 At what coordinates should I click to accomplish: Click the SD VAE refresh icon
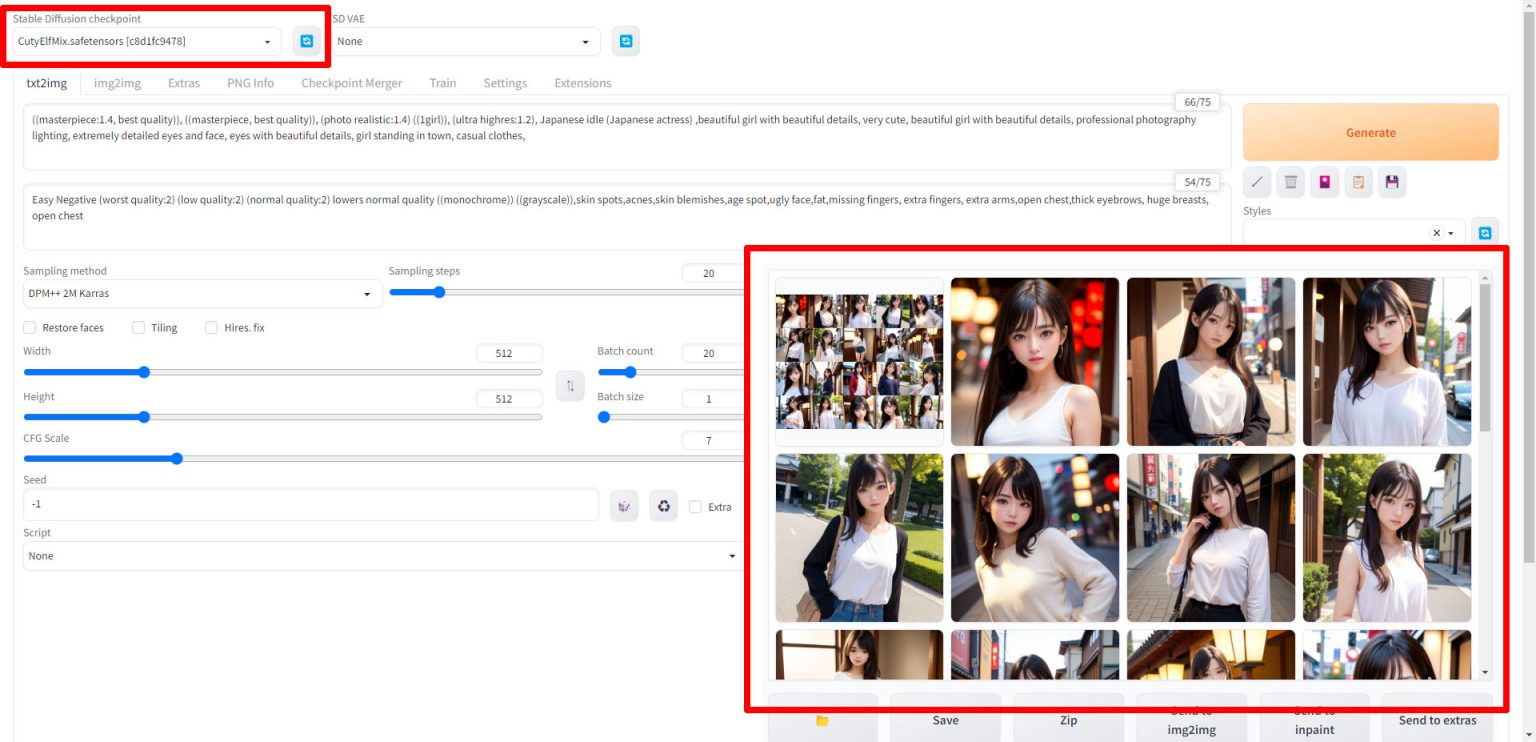pyautogui.click(x=625, y=41)
